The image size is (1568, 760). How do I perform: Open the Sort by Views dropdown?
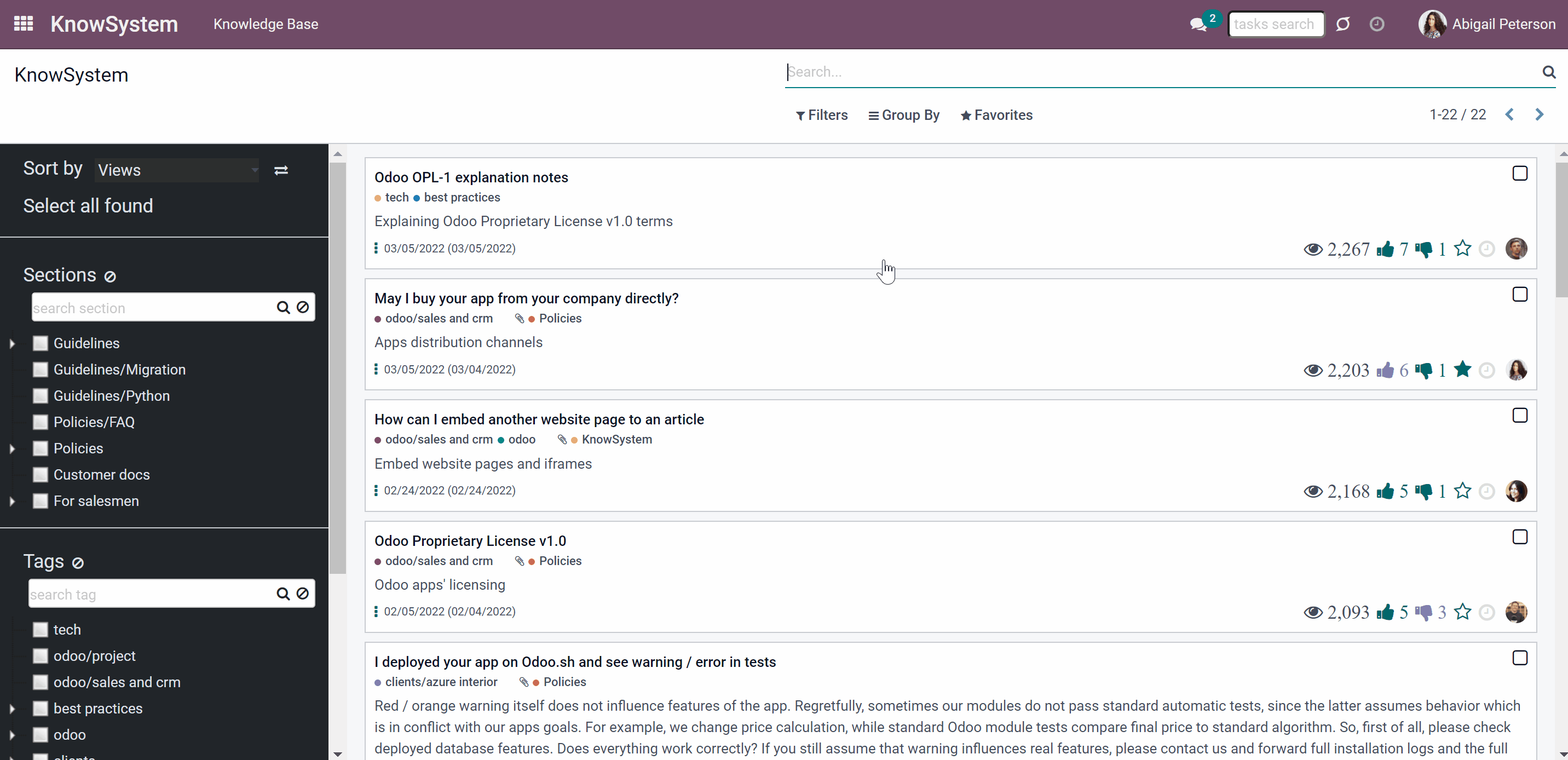[x=177, y=170]
